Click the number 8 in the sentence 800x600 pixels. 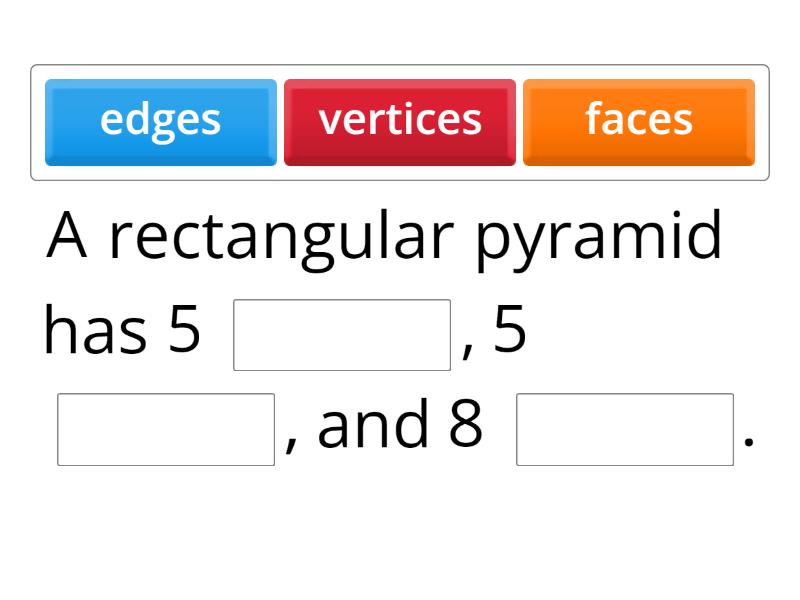pos(466,424)
